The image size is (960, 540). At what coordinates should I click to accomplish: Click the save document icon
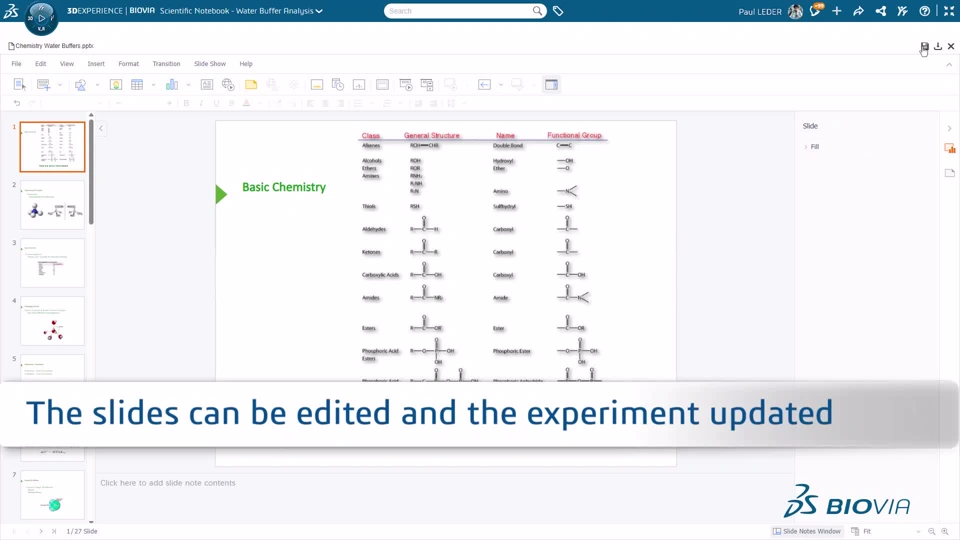point(925,47)
